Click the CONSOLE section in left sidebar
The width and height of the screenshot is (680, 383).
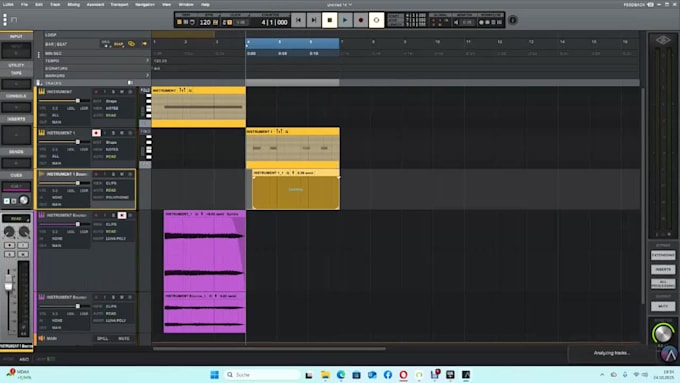click(16, 96)
